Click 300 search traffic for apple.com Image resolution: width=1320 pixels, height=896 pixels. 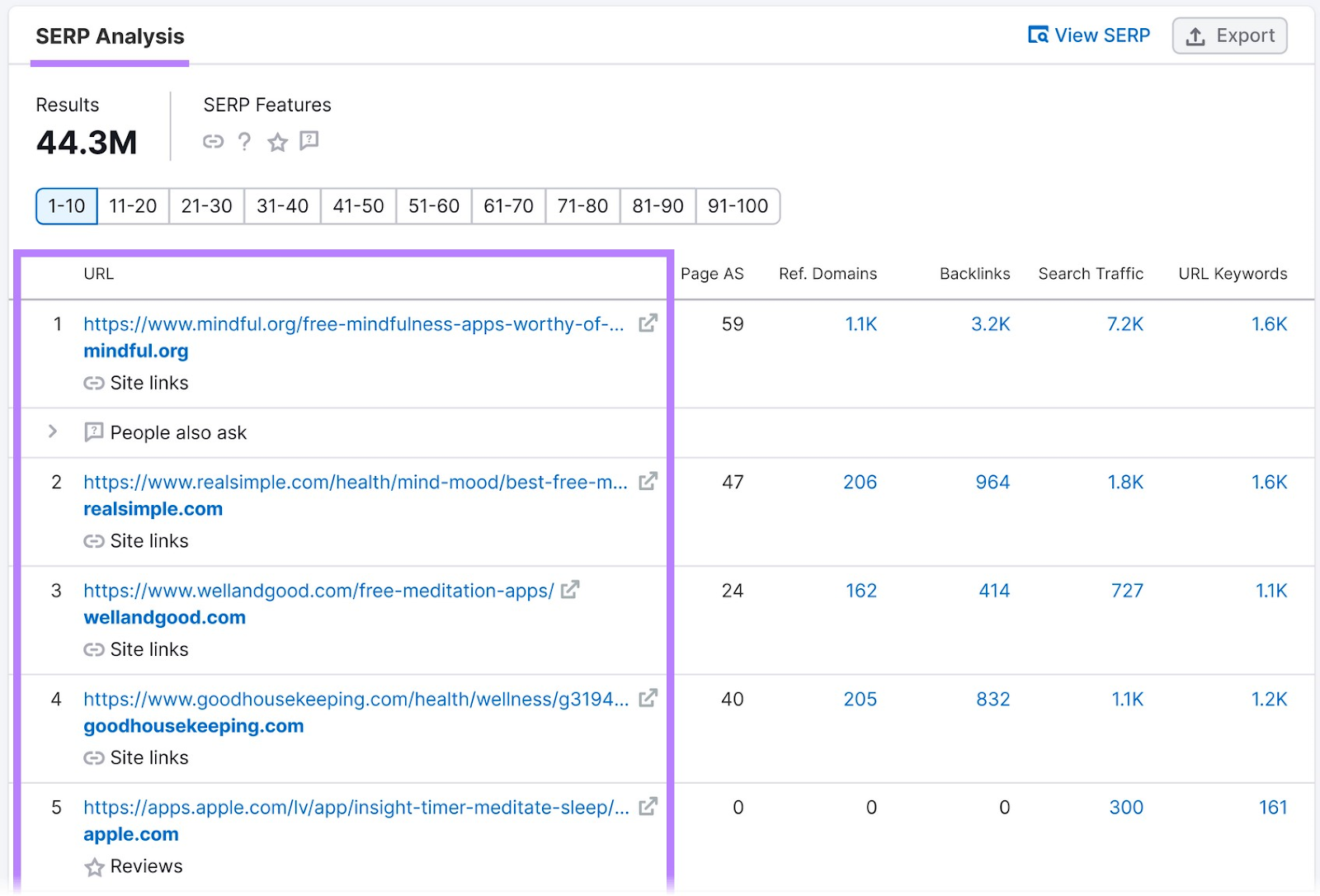[1126, 807]
